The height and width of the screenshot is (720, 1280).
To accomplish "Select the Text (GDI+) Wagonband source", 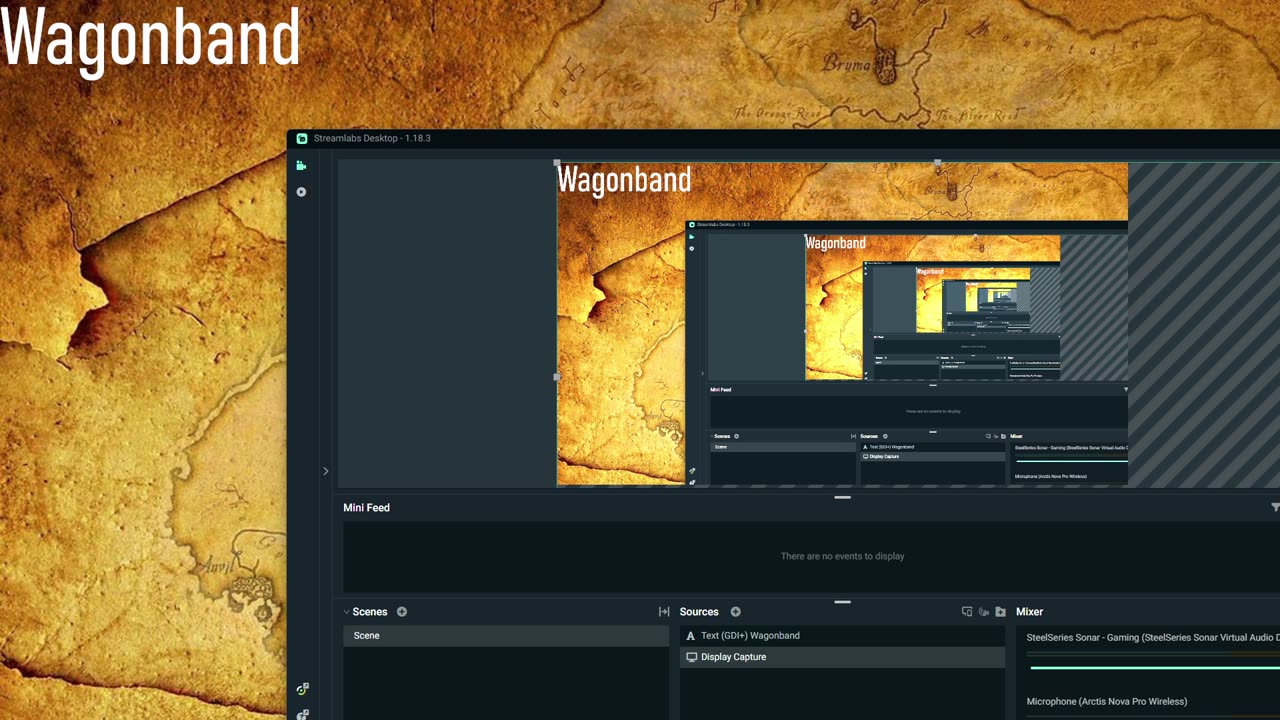I will pos(842,636).
